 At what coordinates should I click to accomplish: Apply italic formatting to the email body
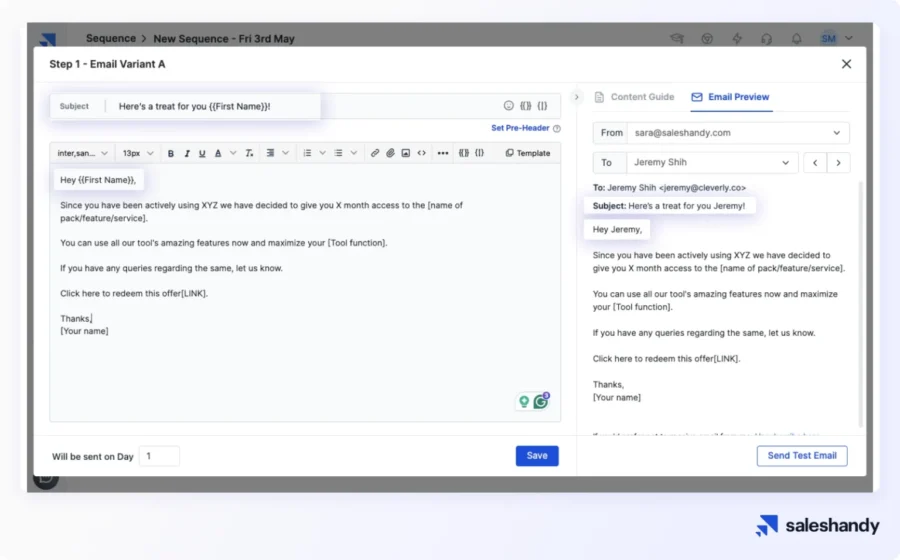click(x=186, y=154)
